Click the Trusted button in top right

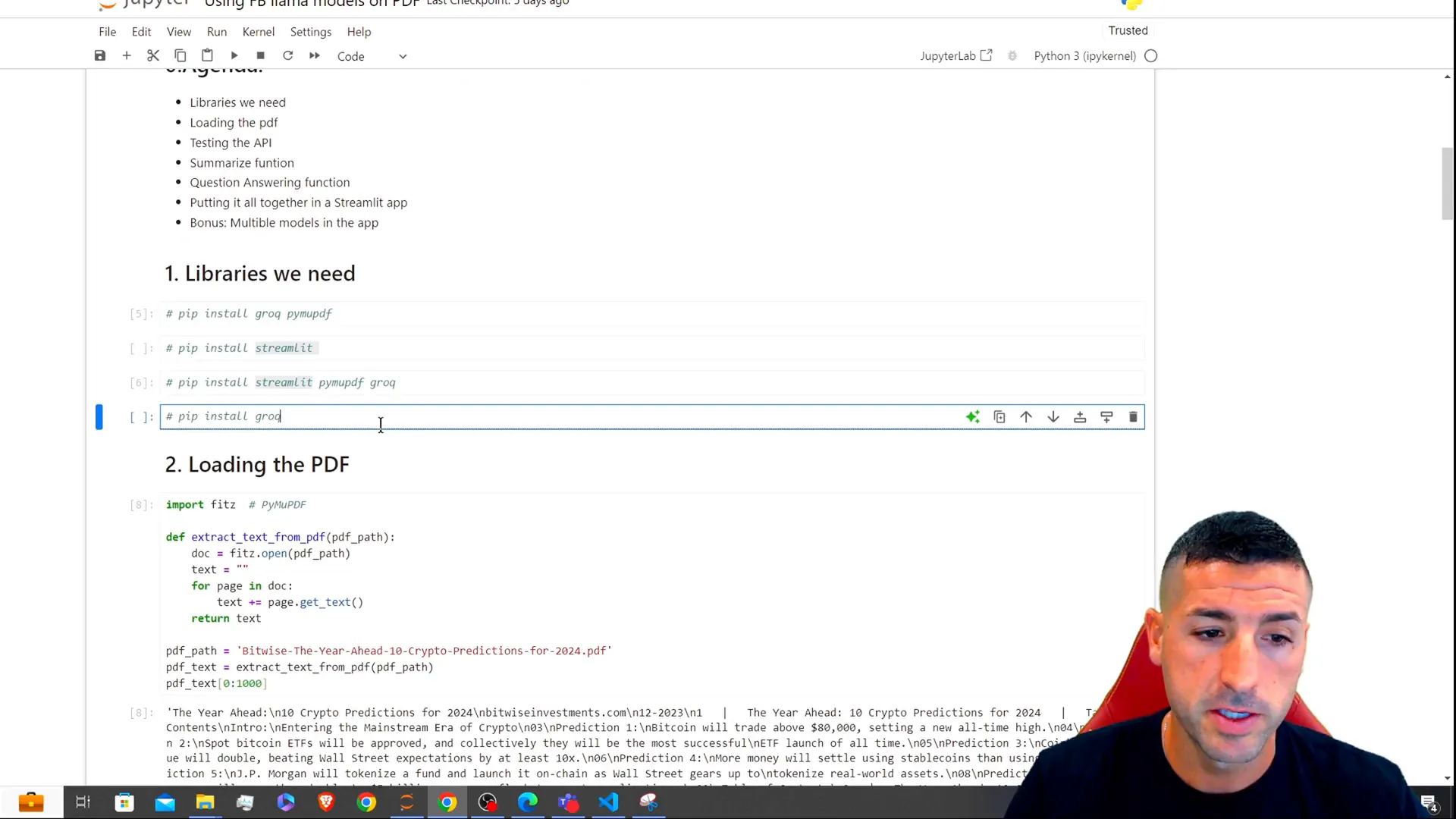point(1128,30)
